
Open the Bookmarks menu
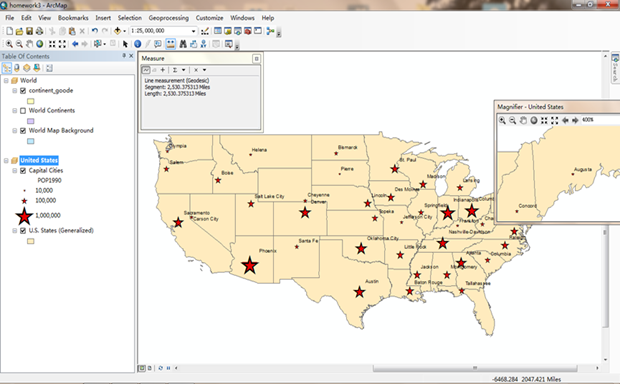pyautogui.click(x=73, y=18)
